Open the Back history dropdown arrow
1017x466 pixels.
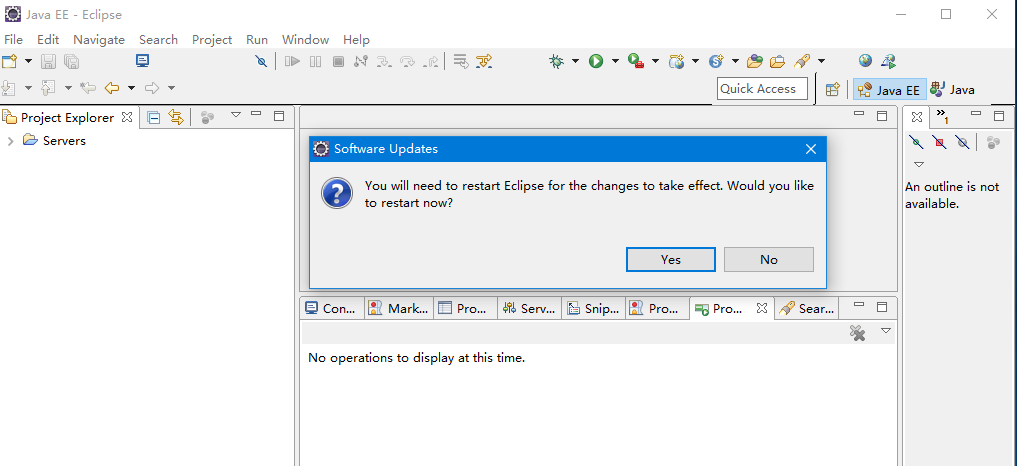point(132,88)
